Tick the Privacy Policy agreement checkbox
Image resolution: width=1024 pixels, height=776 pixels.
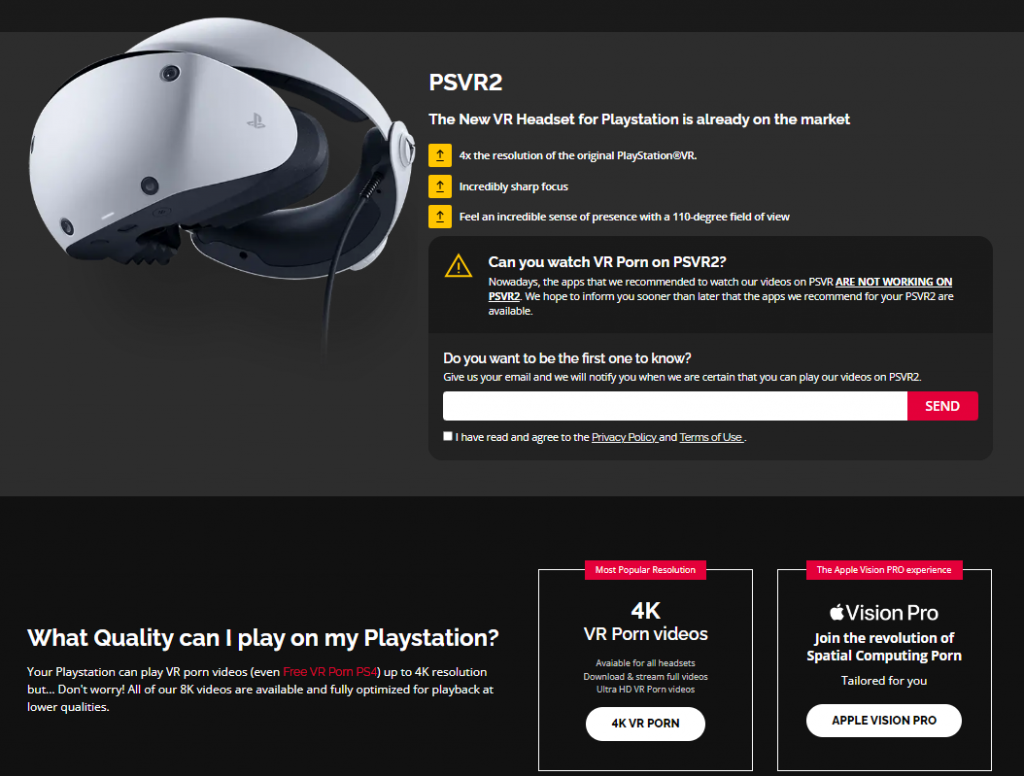click(447, 436)
